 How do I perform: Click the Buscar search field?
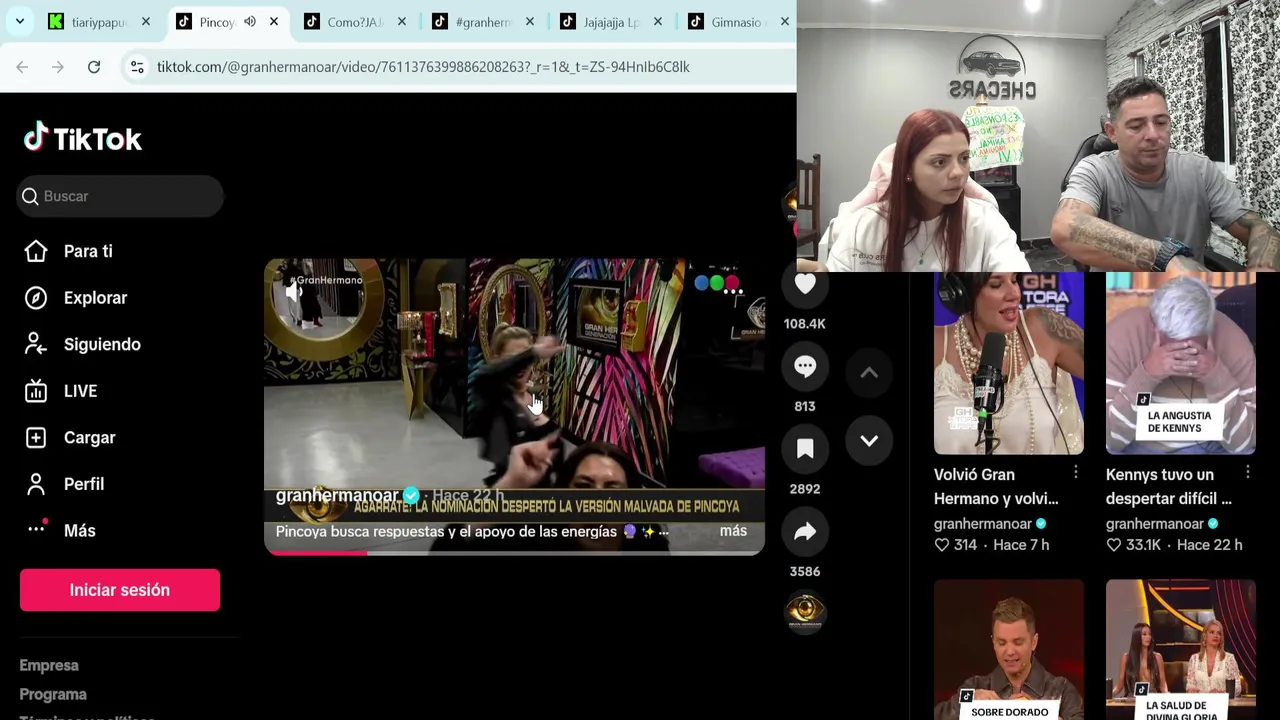[x=120, y=196]
